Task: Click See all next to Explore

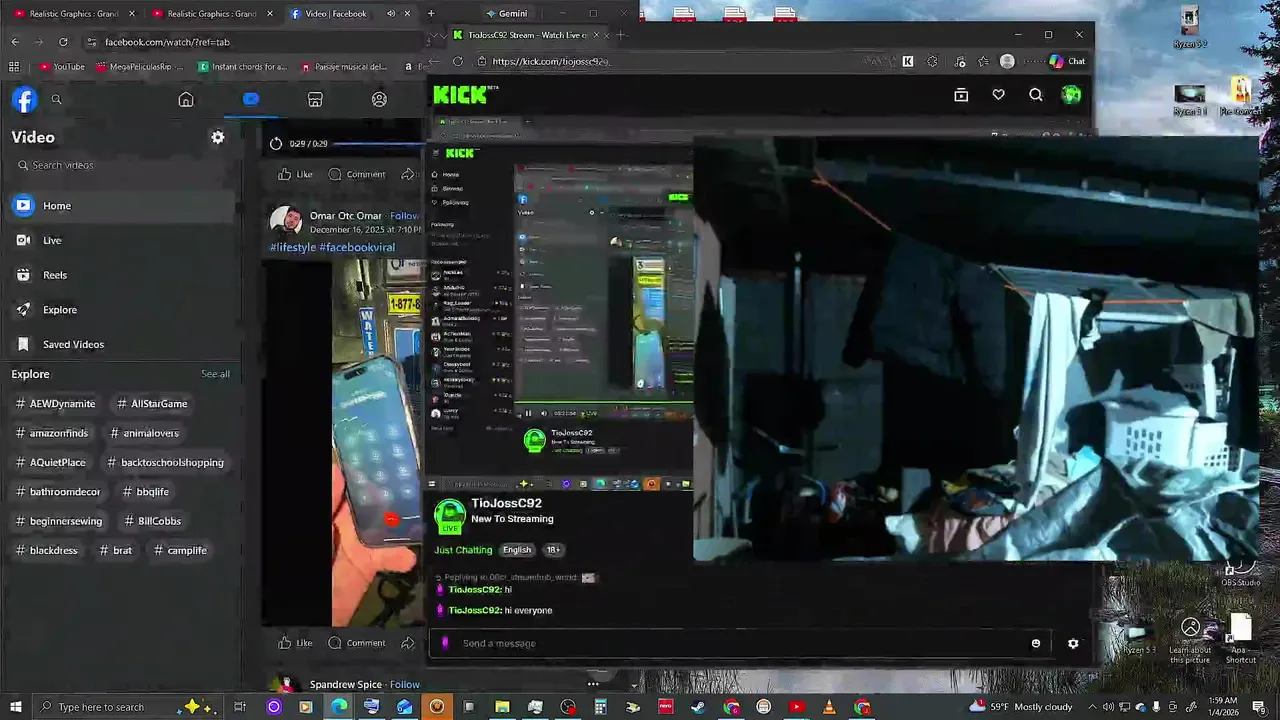Action: [215, 374]
